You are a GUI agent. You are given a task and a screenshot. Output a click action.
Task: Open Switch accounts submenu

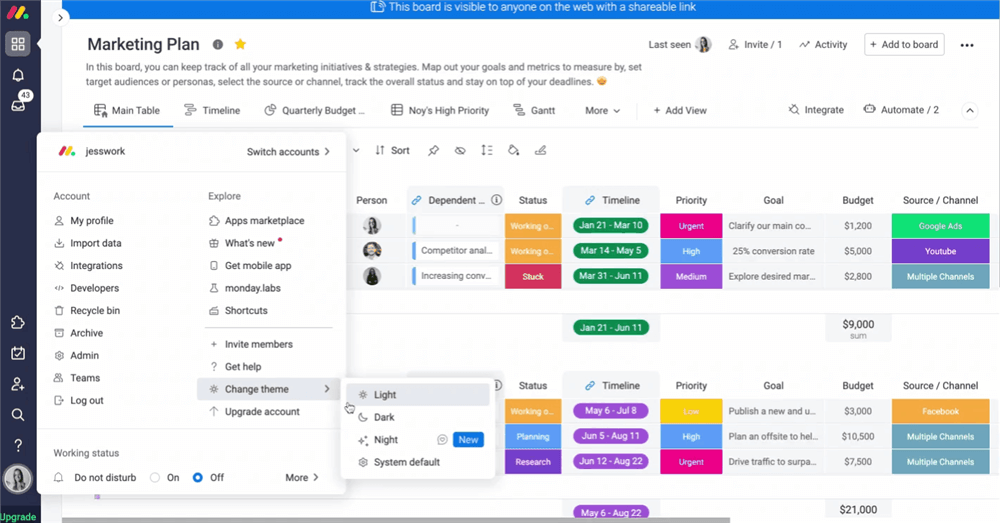click(288, 152)
